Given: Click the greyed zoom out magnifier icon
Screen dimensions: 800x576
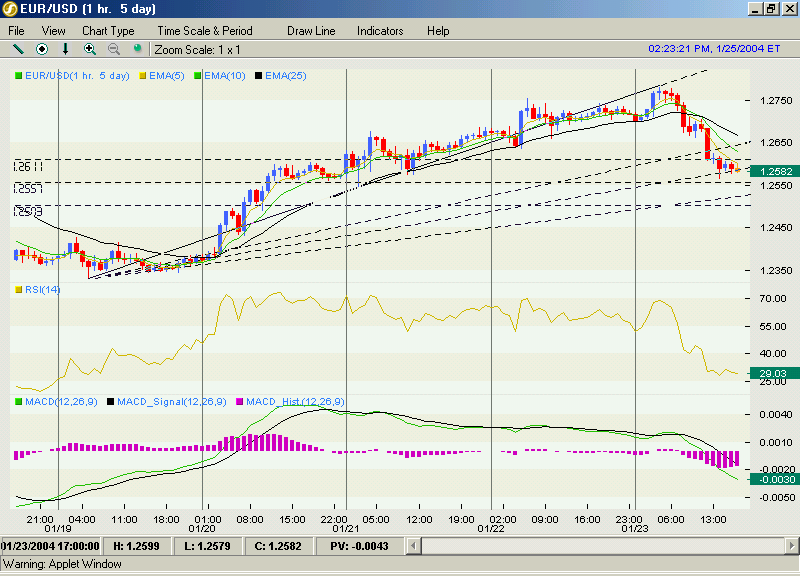Looking at the screenshot, I should 114,49.
